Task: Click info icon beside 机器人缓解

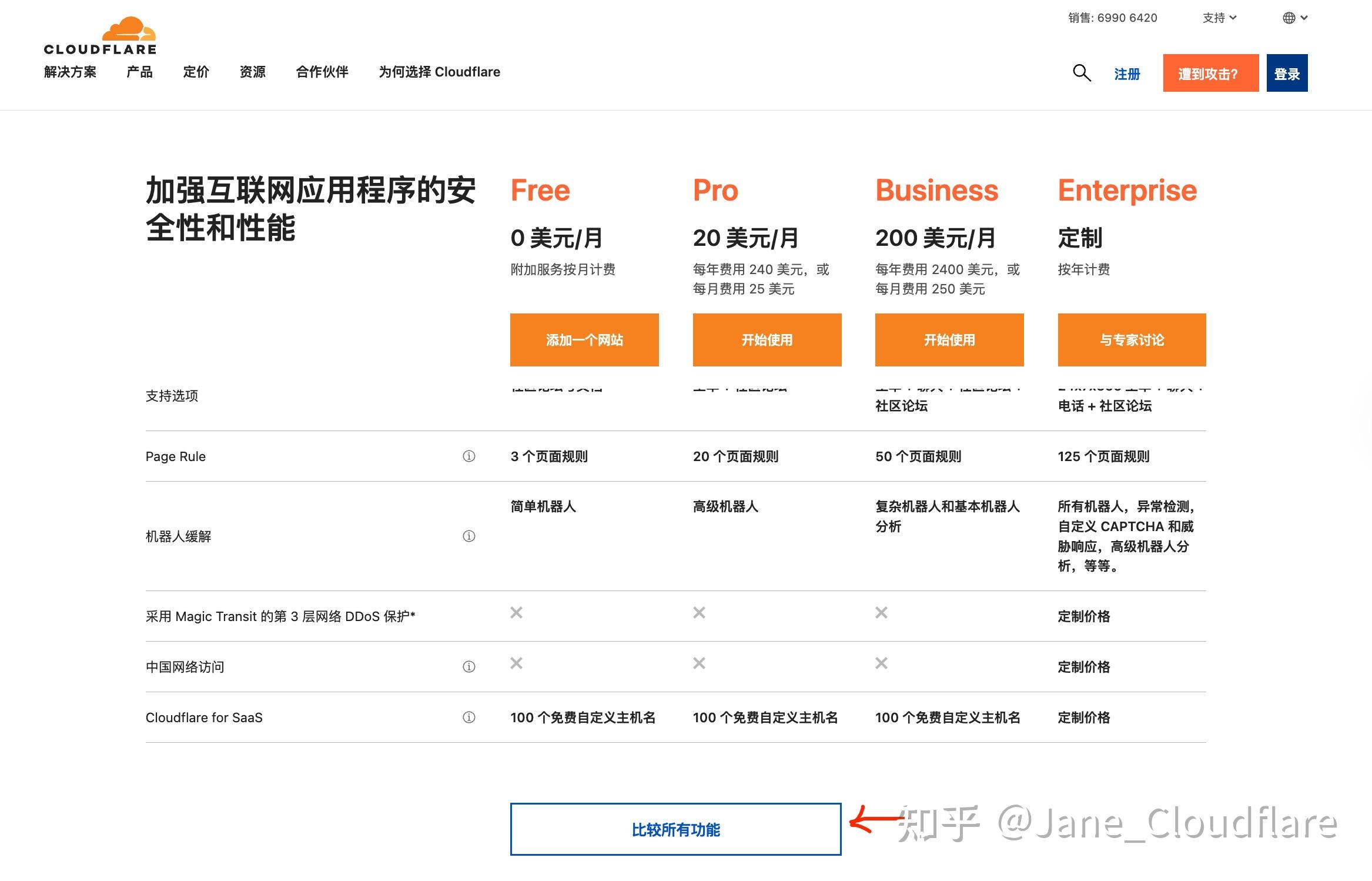Action: tap(469, 536)
